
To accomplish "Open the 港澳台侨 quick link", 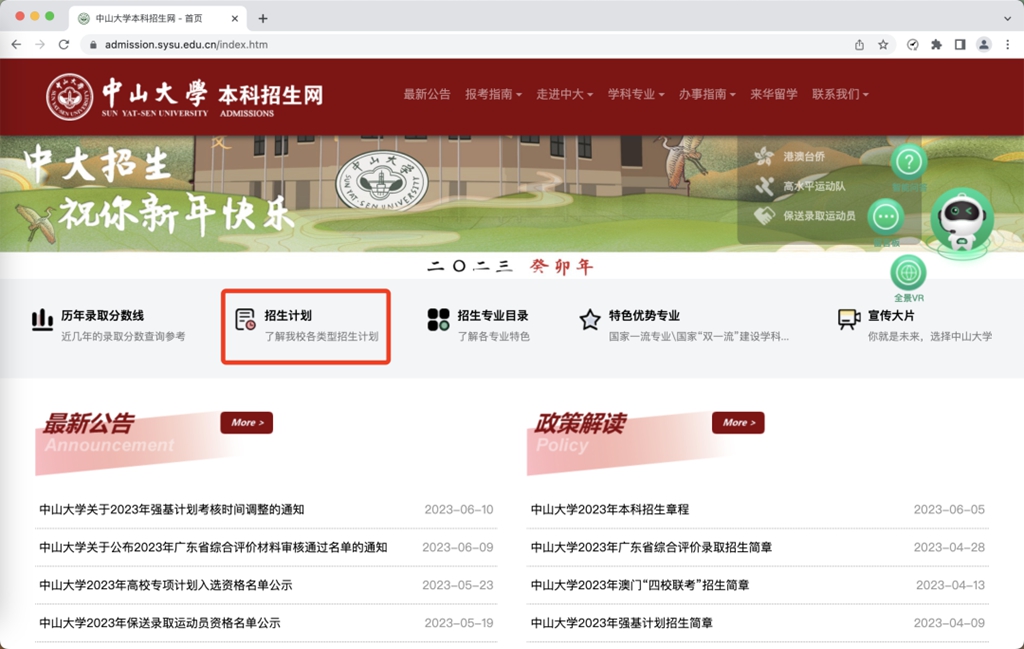I will point(804,157).
